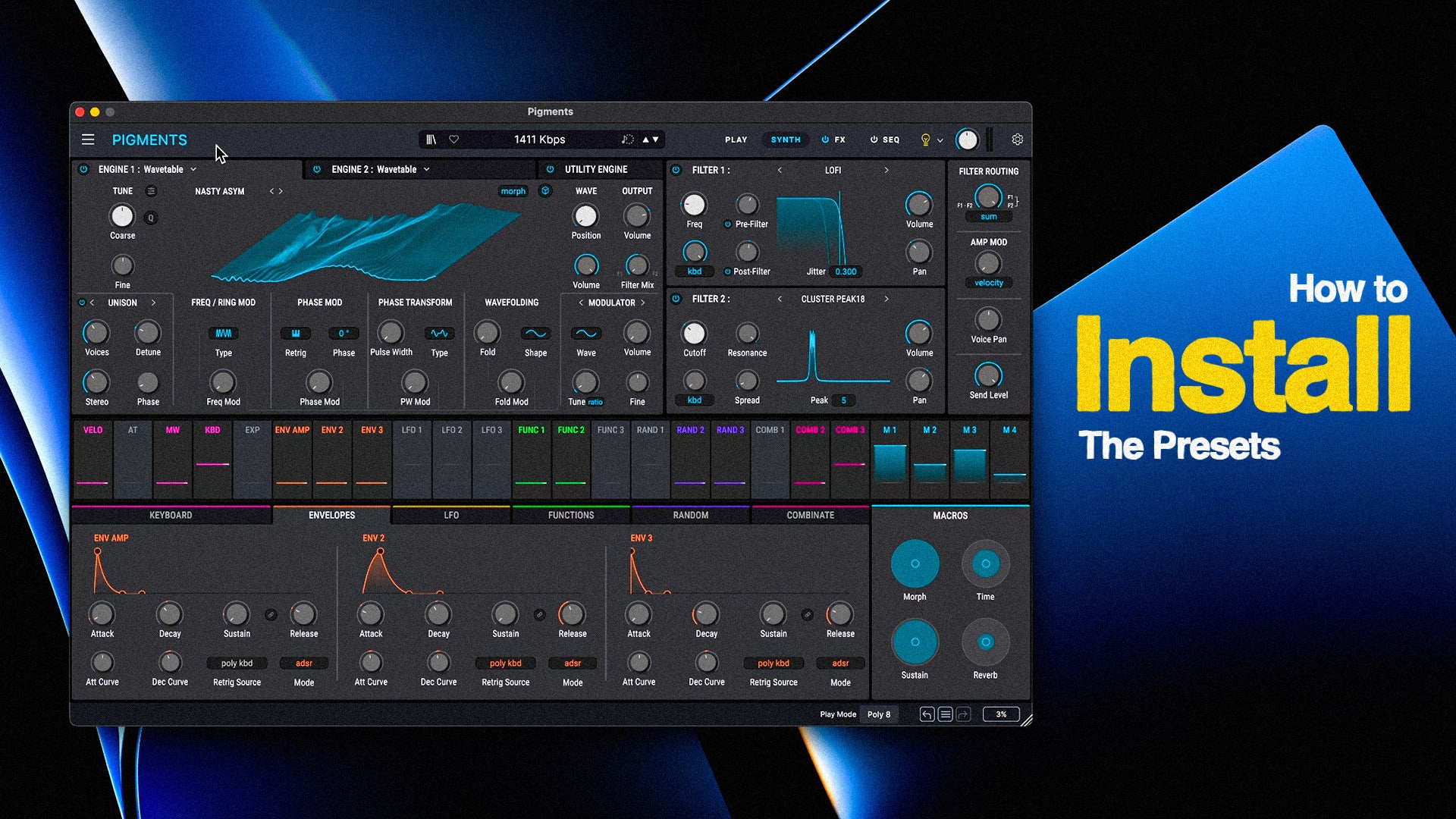Click the Q quantize button under TUNE
Screen dimensions: 1456x819
[151, 218]
